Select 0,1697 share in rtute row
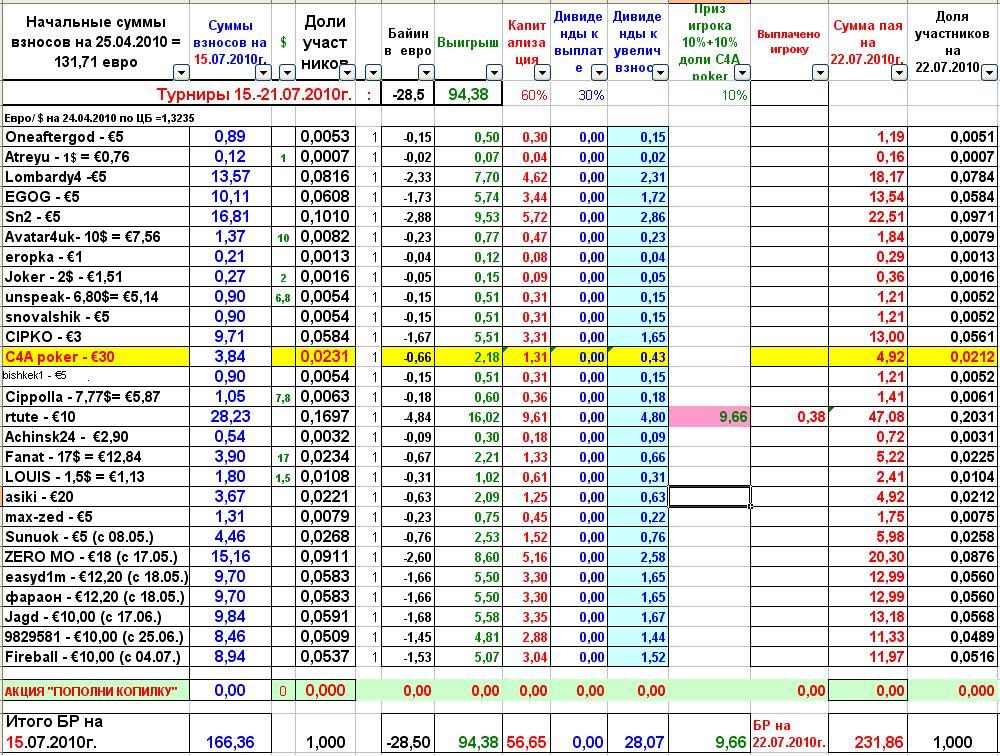Image resolution: width=1000 pixels, height=756 pixels. 325,417
